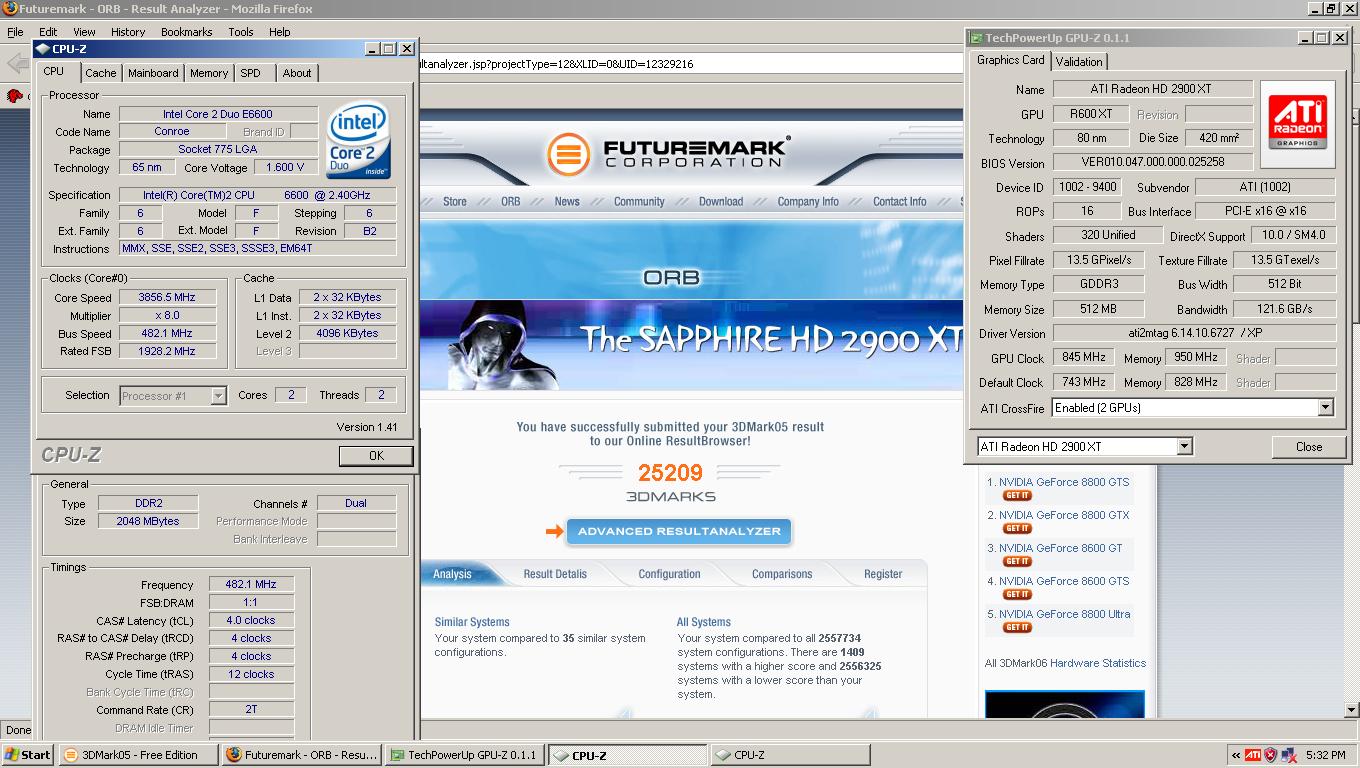Click the orange arrow beside Advanced ResultAnalyzer

pos(554,531)
